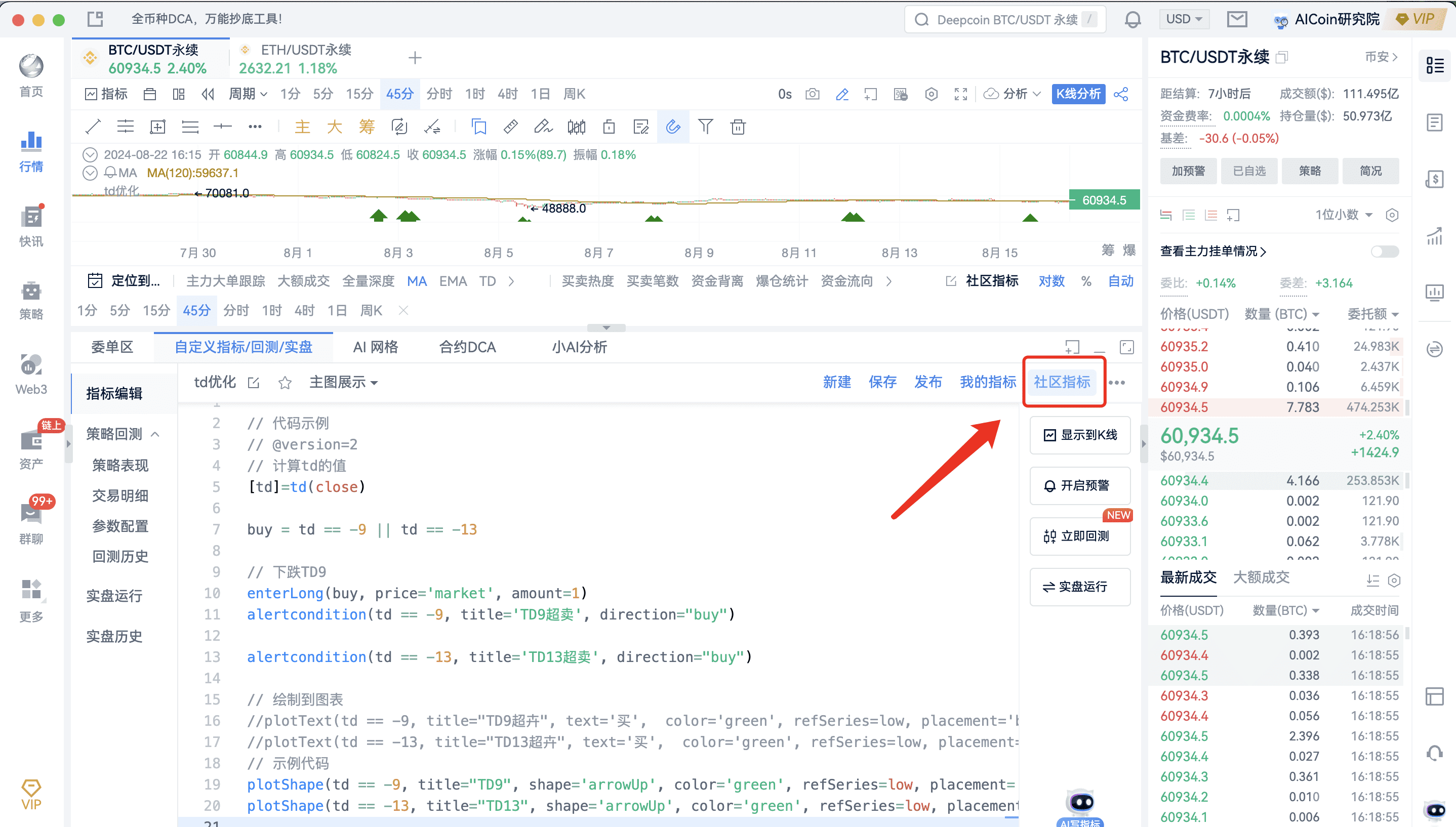Image resolution: width=1456 pixels, height=827 pixels.
Task: Open order book settings hexagon icon
Action: (1392, 215)
